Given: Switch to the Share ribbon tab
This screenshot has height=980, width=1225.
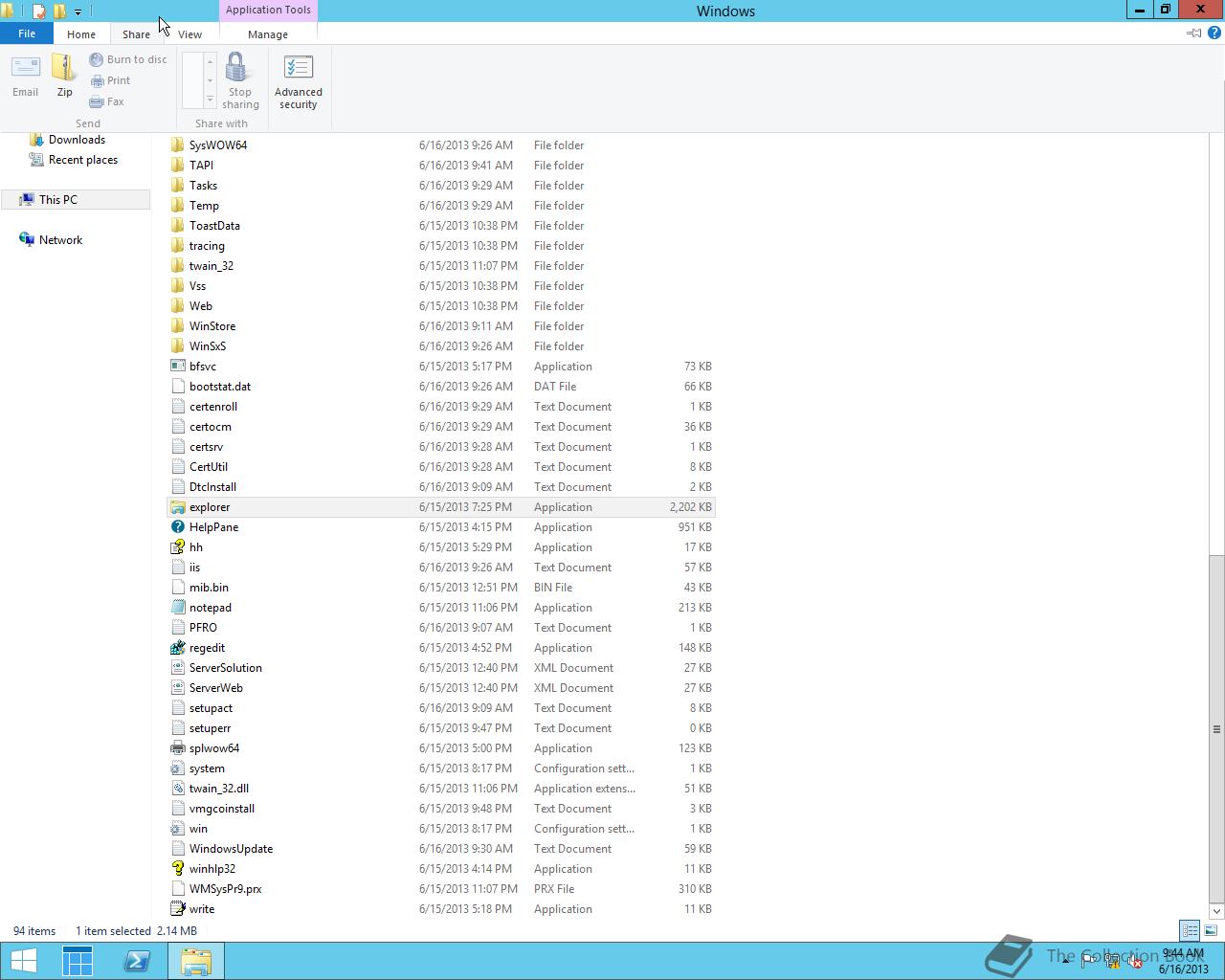Looking at the screenshot, I should (136, 33).
